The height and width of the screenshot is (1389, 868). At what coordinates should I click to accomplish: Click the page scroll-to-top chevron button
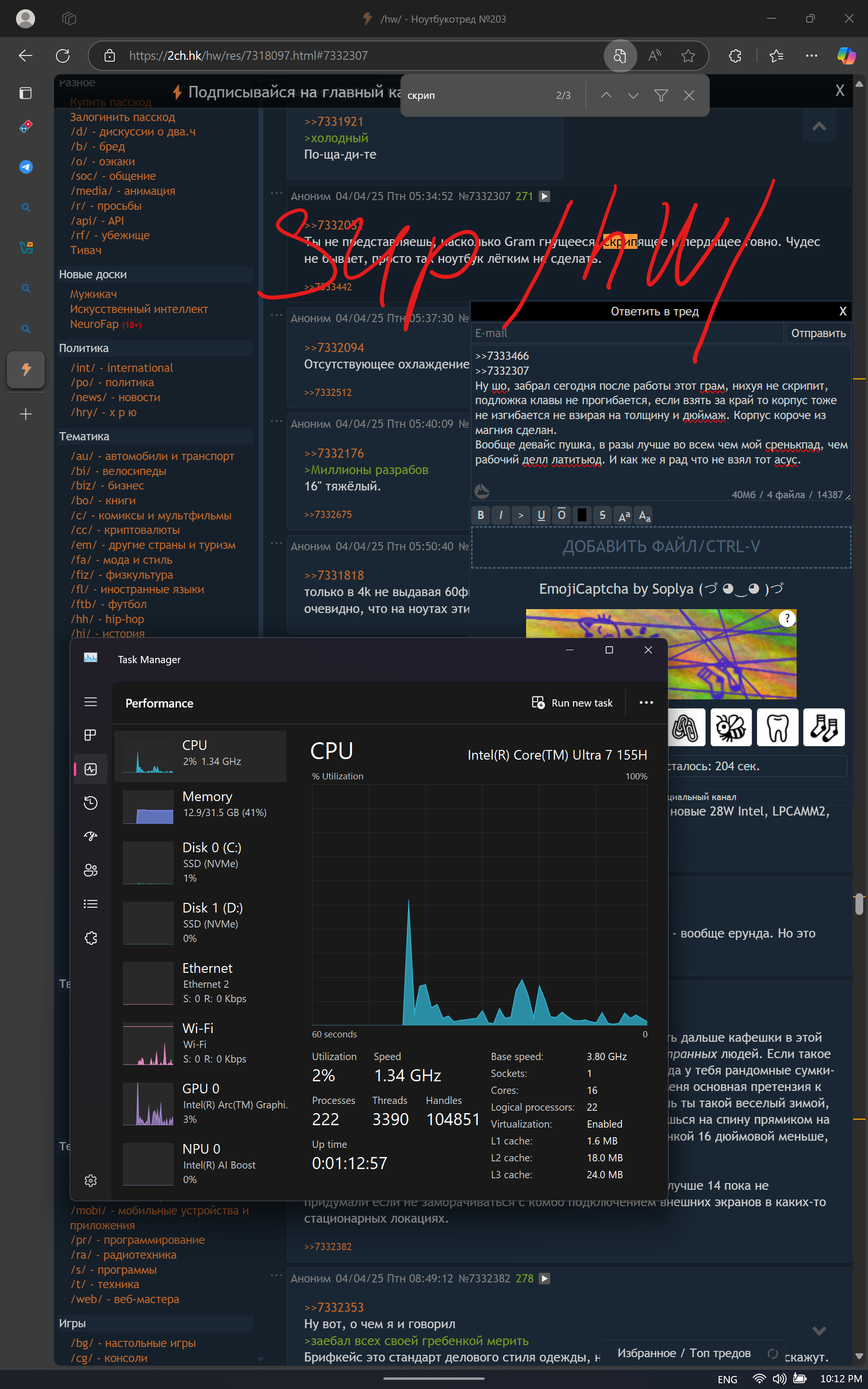coord(819,126)
